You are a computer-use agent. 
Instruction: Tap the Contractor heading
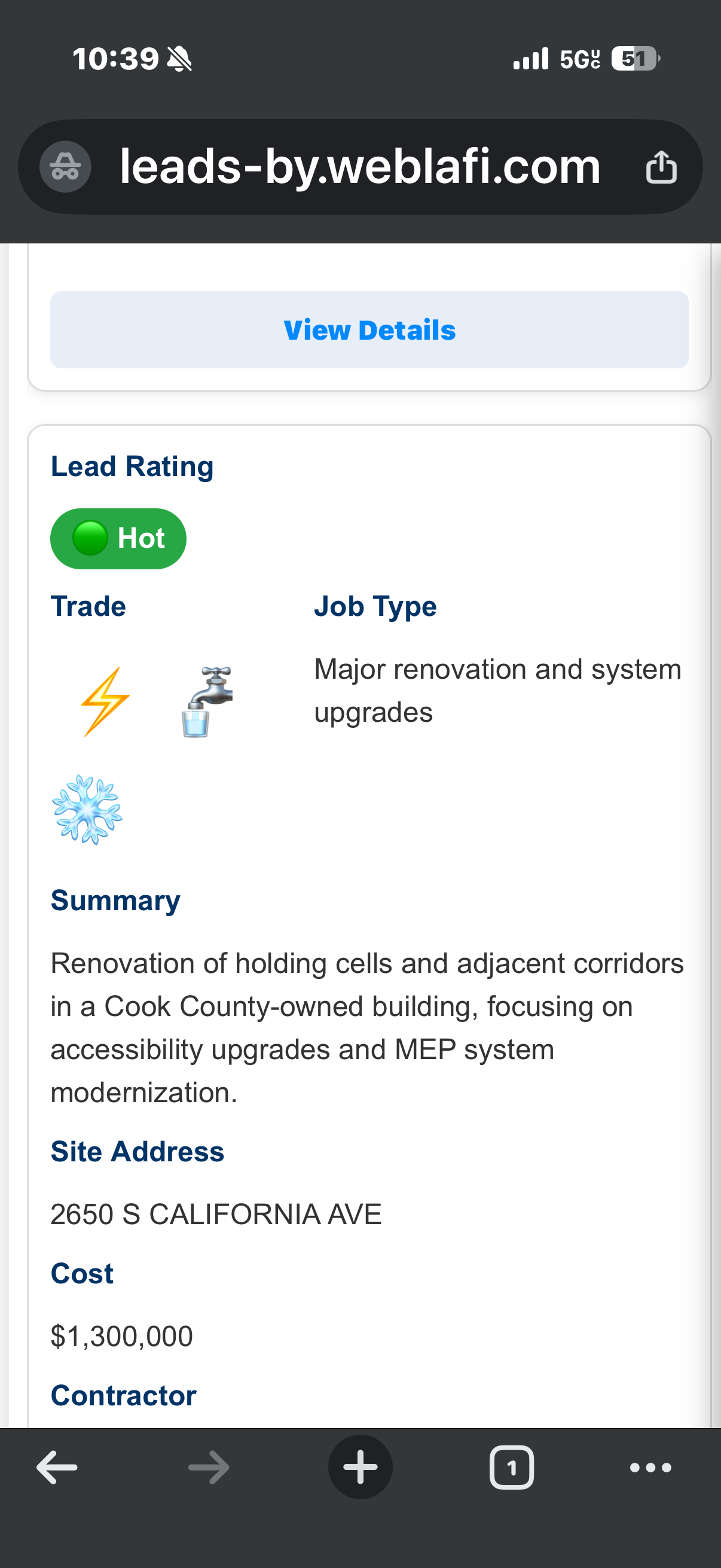pos(124,1395)
